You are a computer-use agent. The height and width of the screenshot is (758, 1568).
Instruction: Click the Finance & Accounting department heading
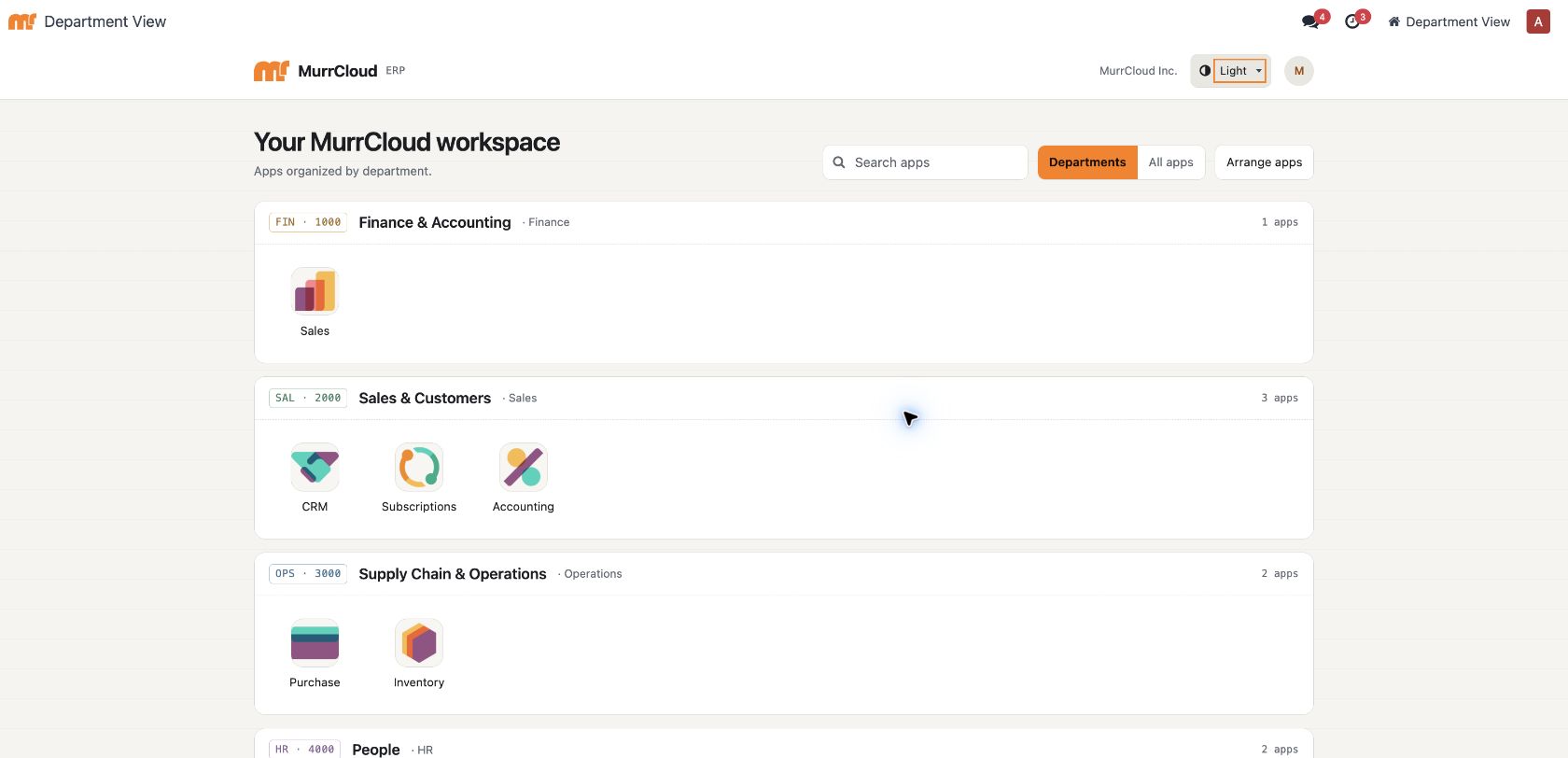435,222
